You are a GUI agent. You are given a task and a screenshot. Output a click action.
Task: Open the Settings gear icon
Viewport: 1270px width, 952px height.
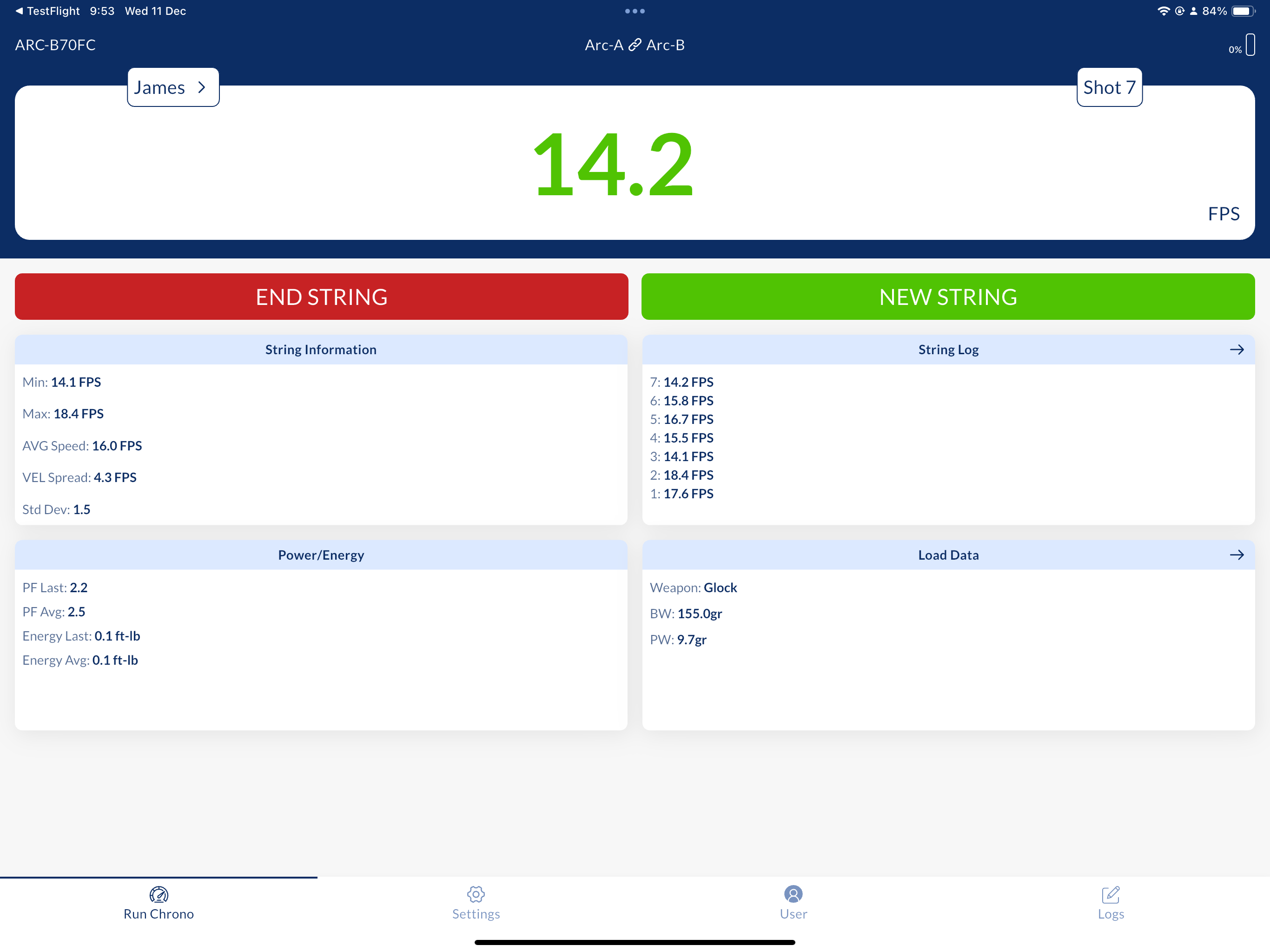tap(476, 894)
